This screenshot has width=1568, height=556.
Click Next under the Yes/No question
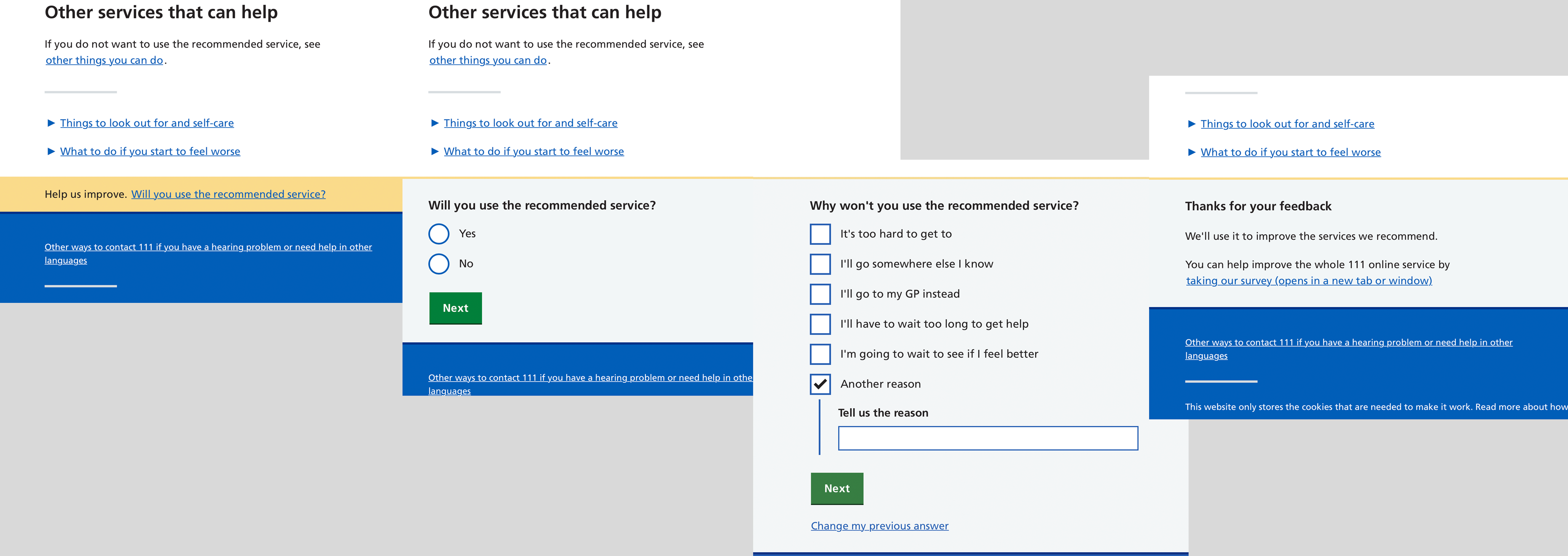[455, 308]
